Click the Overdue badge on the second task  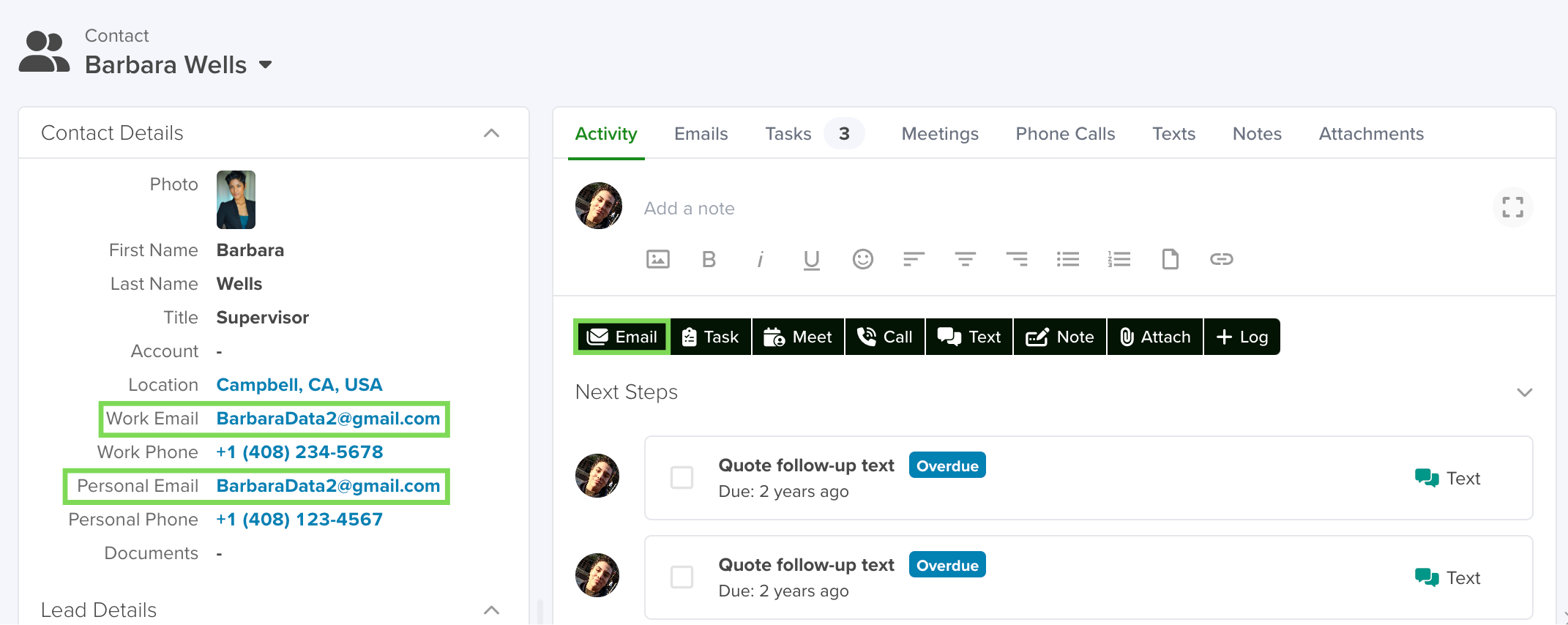point(947,565)
